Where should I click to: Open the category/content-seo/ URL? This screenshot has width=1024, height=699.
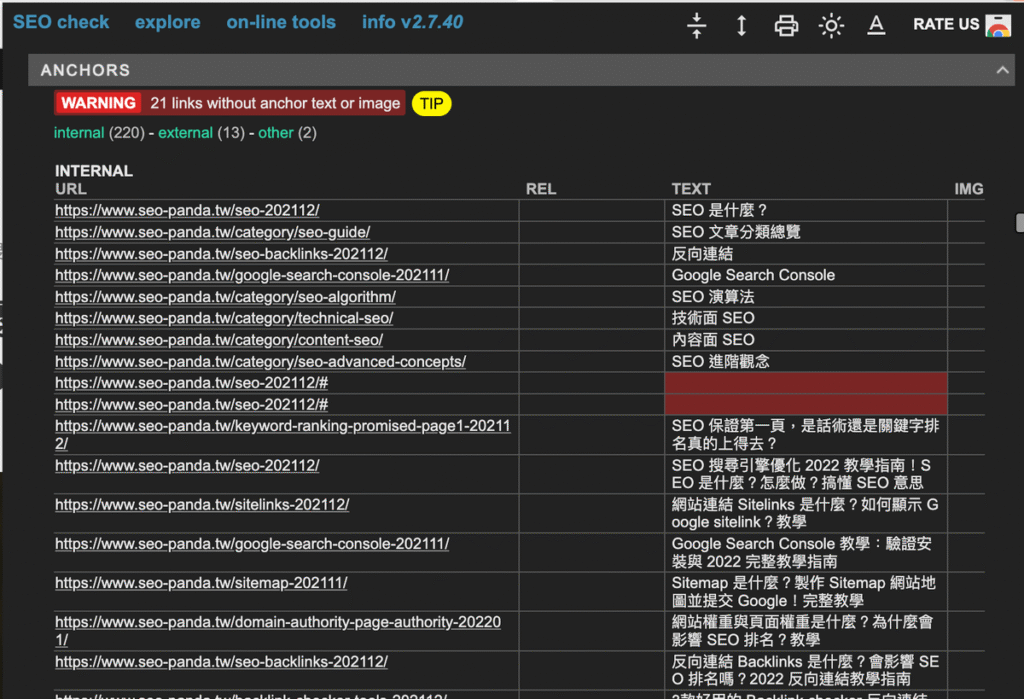219,340
